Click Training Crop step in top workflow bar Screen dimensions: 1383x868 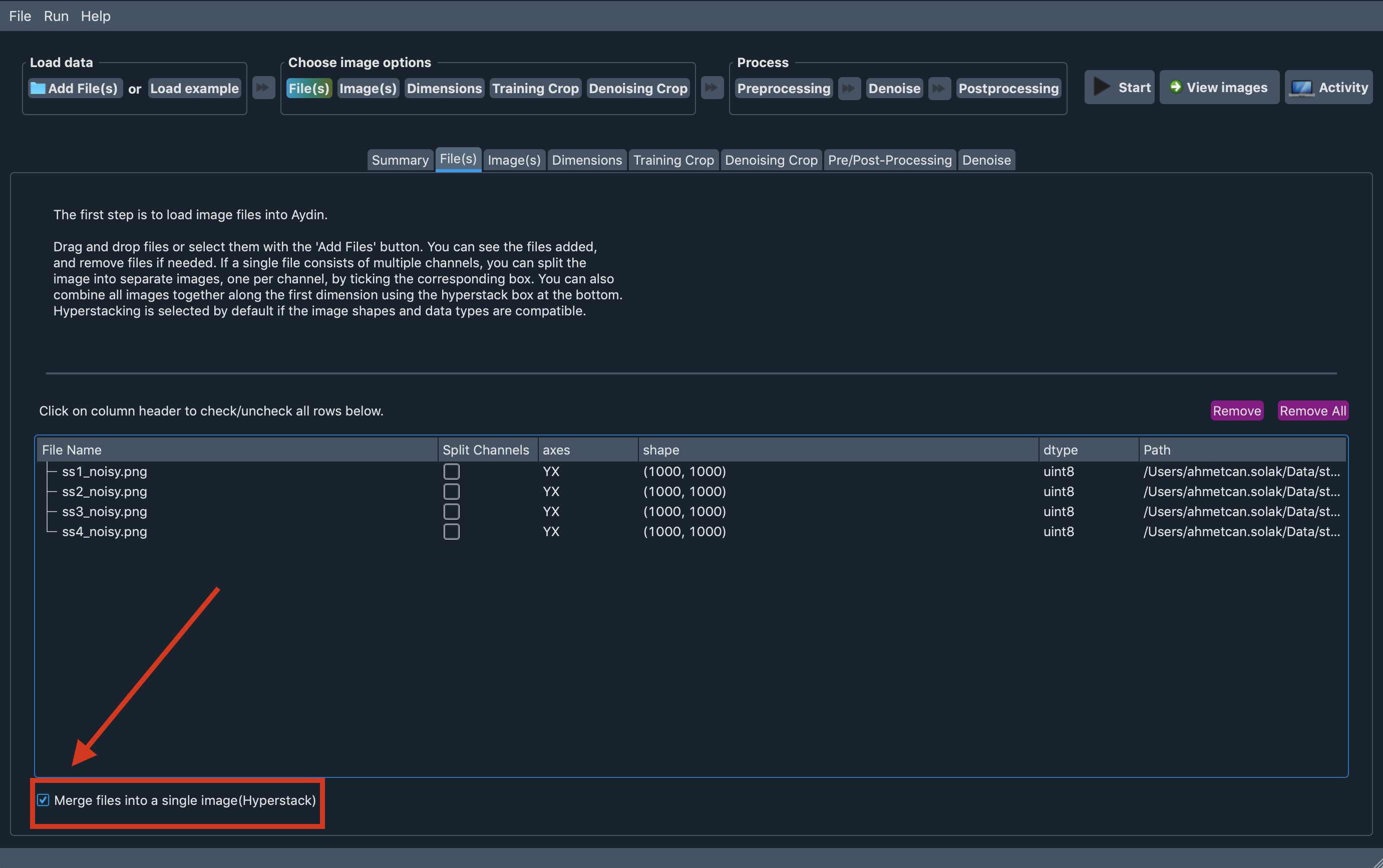tap(535, 89)
